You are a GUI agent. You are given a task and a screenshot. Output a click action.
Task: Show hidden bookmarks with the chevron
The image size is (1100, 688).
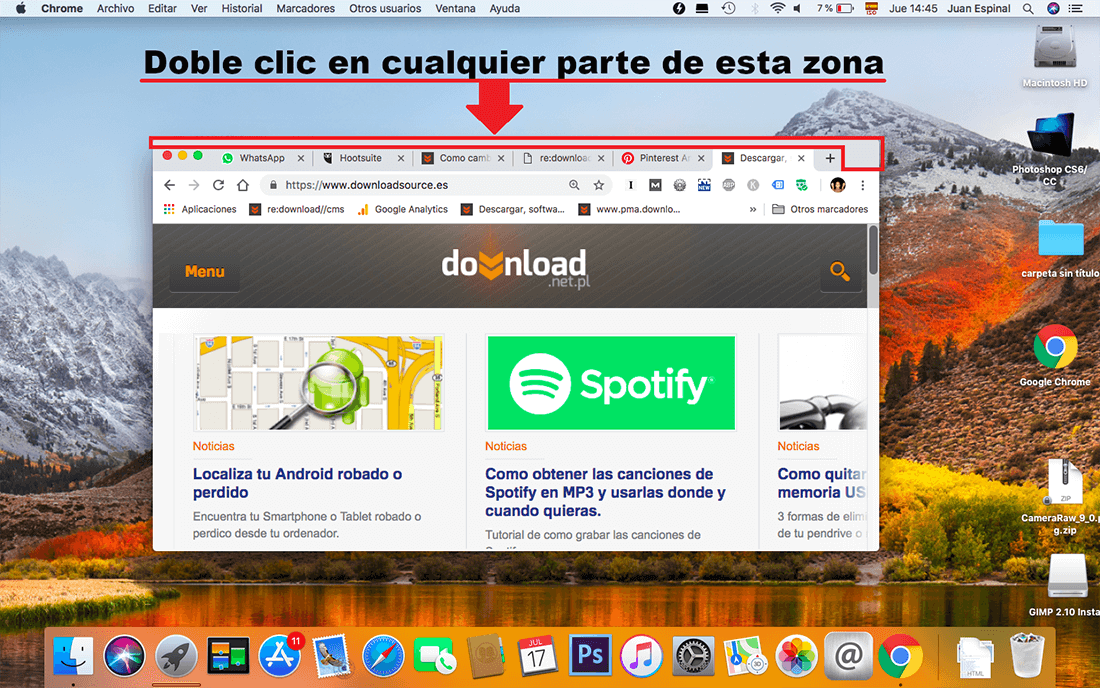(x=753, y=209)
